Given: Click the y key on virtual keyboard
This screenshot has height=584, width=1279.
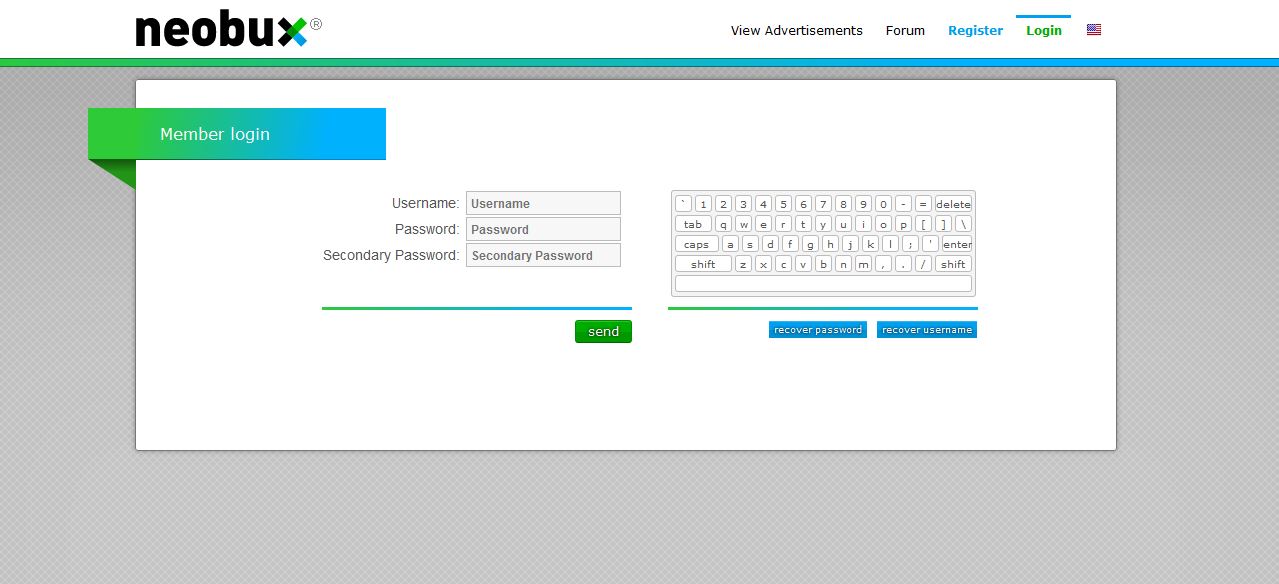Looking at the screenshot, I should point(824,224).
